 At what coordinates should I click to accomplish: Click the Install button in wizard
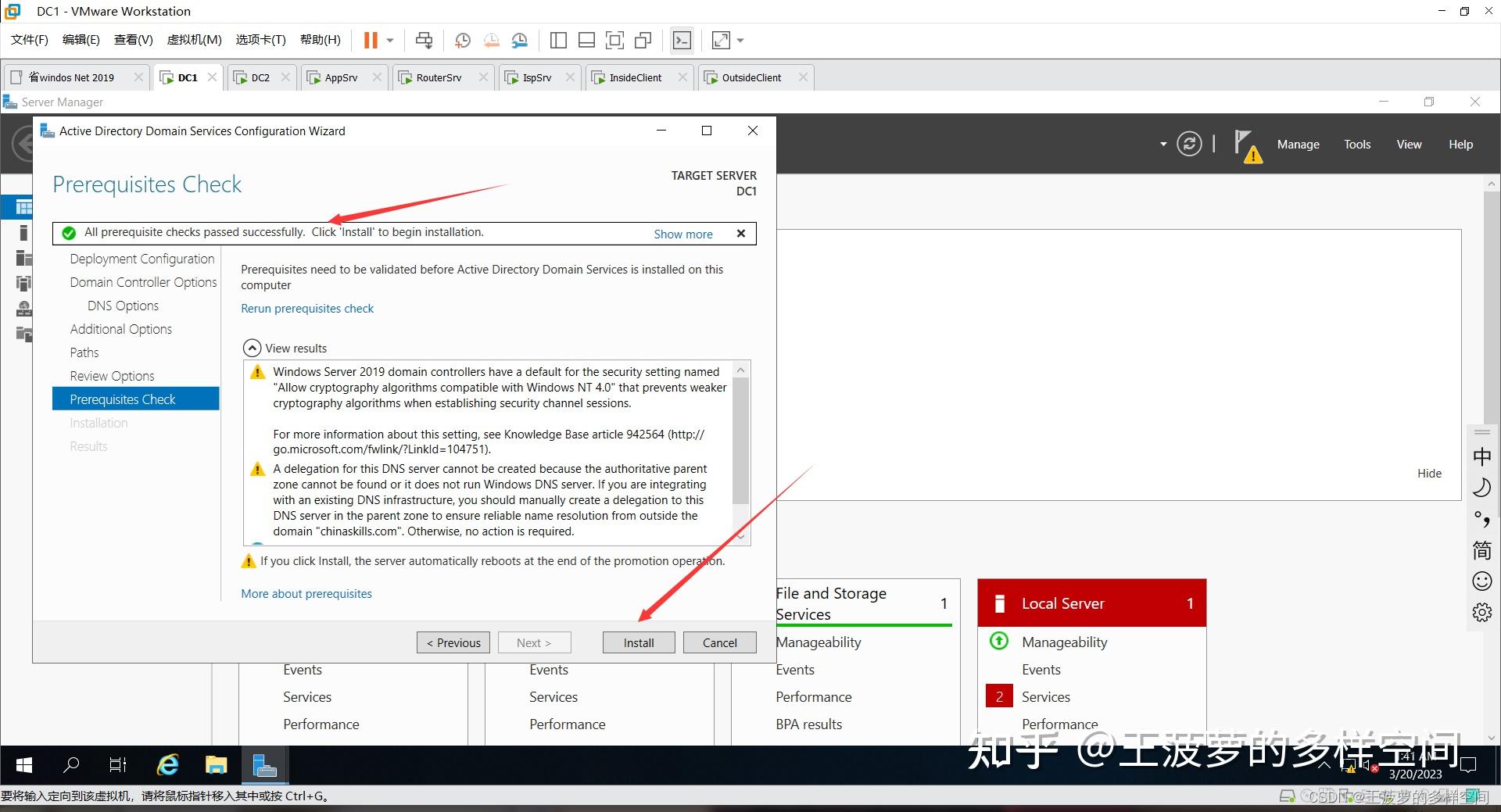tap(639, 642)
